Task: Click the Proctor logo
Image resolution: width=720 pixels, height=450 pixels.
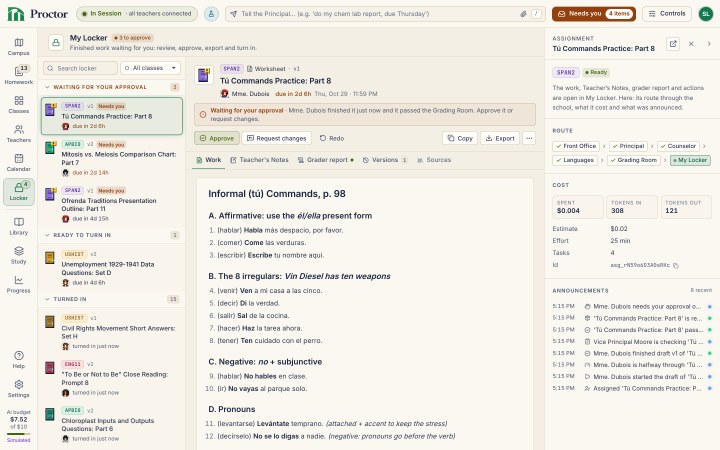Action: click(x=37, y=14)
